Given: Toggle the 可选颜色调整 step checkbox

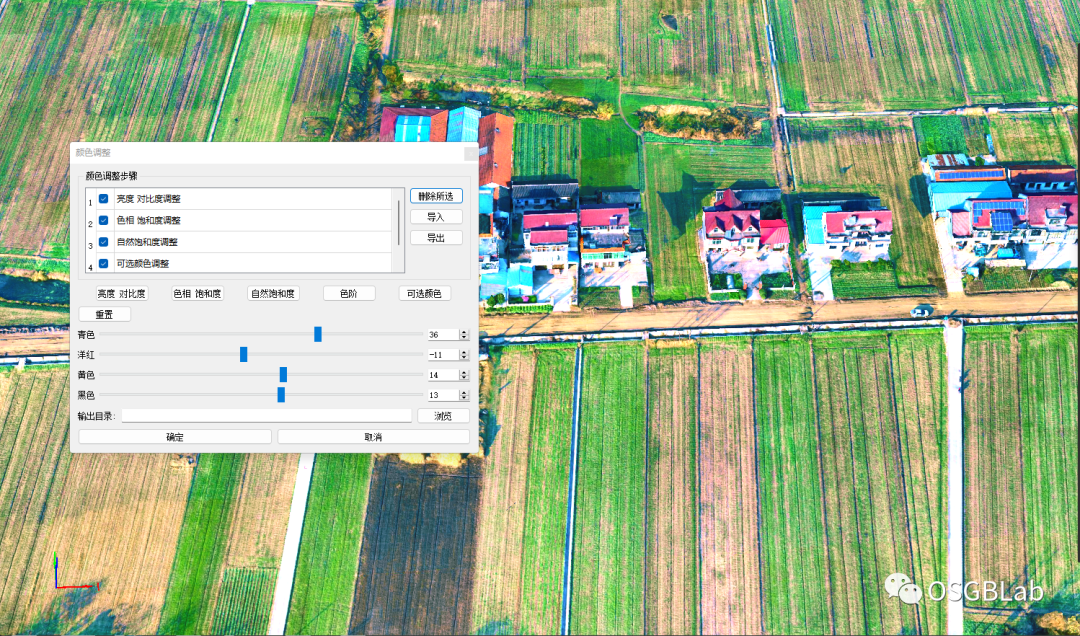Looking at the screenshot, I should click(x=103, y=263).
